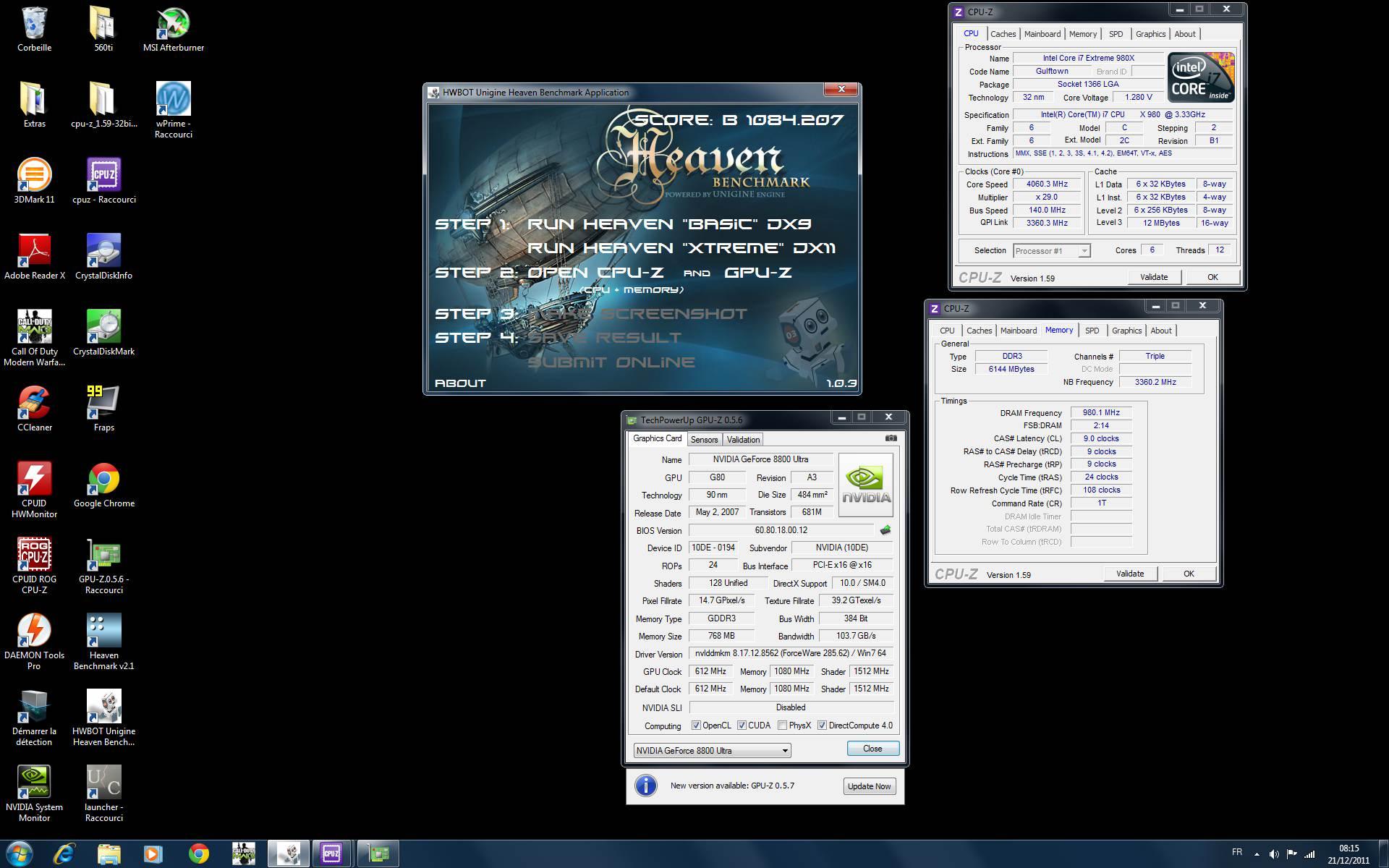Launch 3DMark 11 desktop icon

click(34, 181)
